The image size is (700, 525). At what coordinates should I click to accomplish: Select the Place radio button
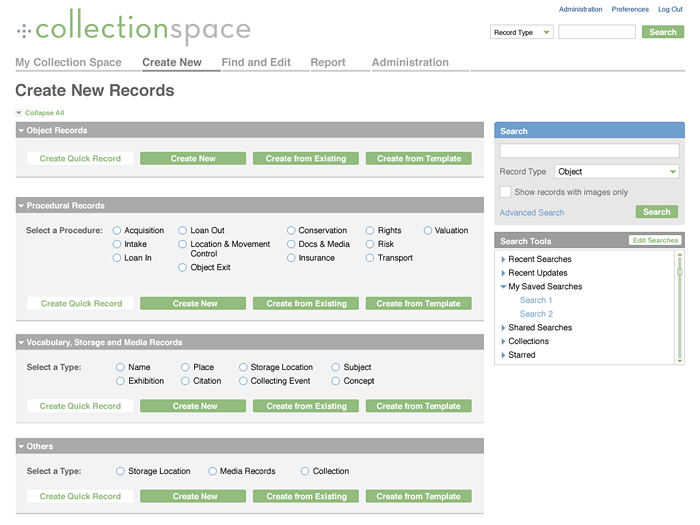[x=185, y=367]
